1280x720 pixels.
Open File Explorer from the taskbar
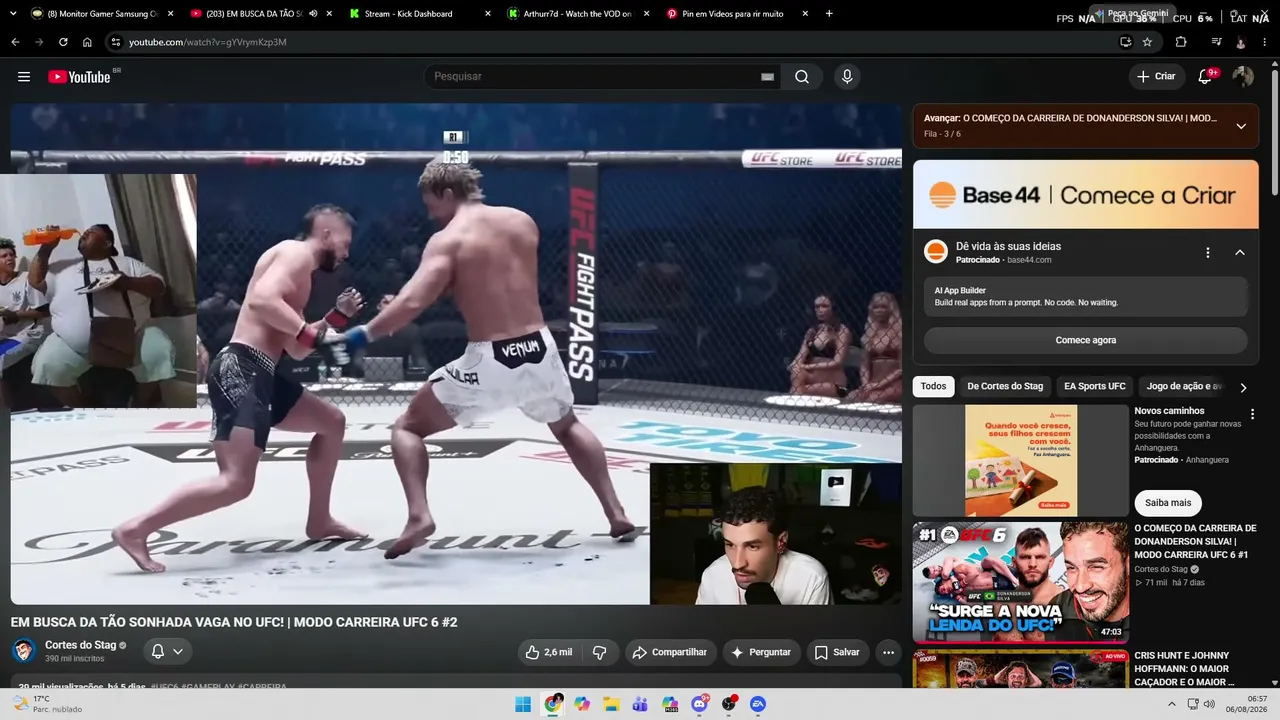point(611,704)
